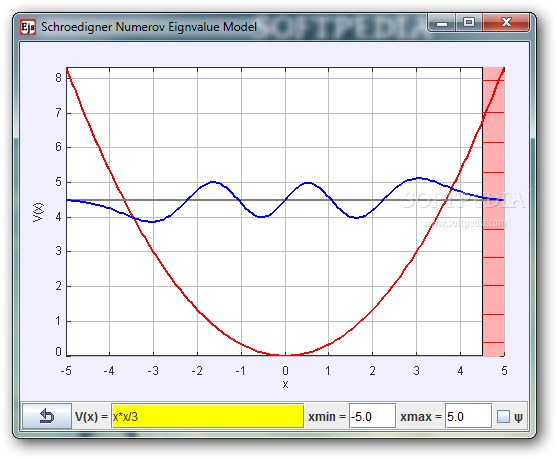
Task: Click the window title text
Action: (149, 27)
